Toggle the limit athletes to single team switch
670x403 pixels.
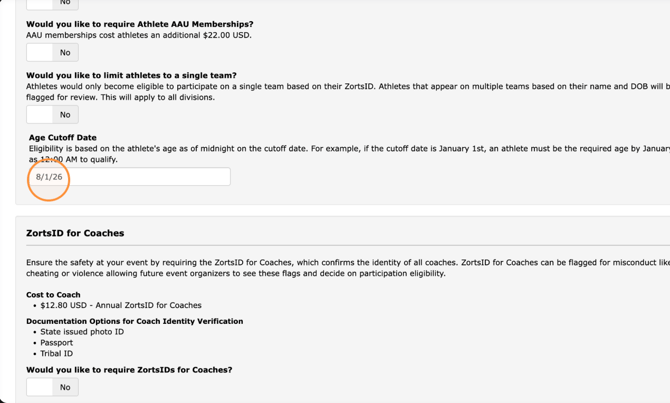point(52,115)
